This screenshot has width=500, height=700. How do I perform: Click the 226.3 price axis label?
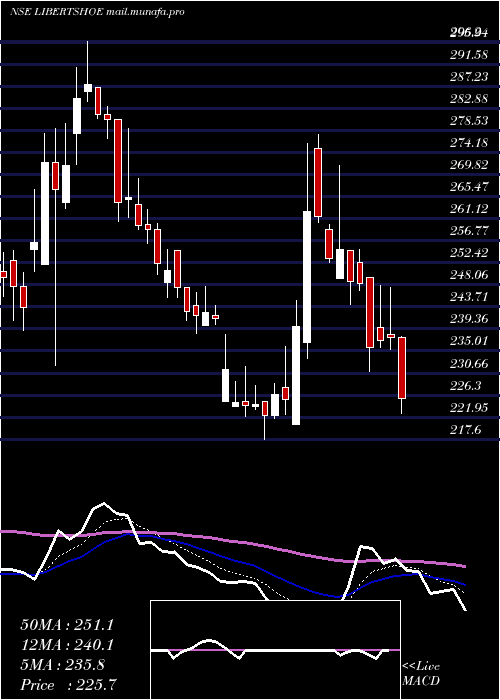(x=465, y=385)
